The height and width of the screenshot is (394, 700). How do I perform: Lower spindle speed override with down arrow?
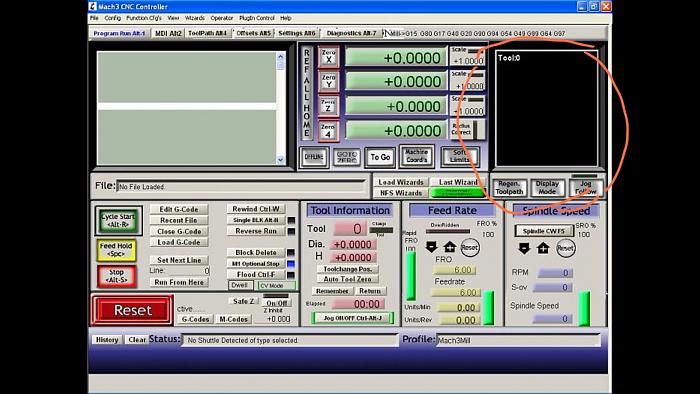click(x=524, y=248)
